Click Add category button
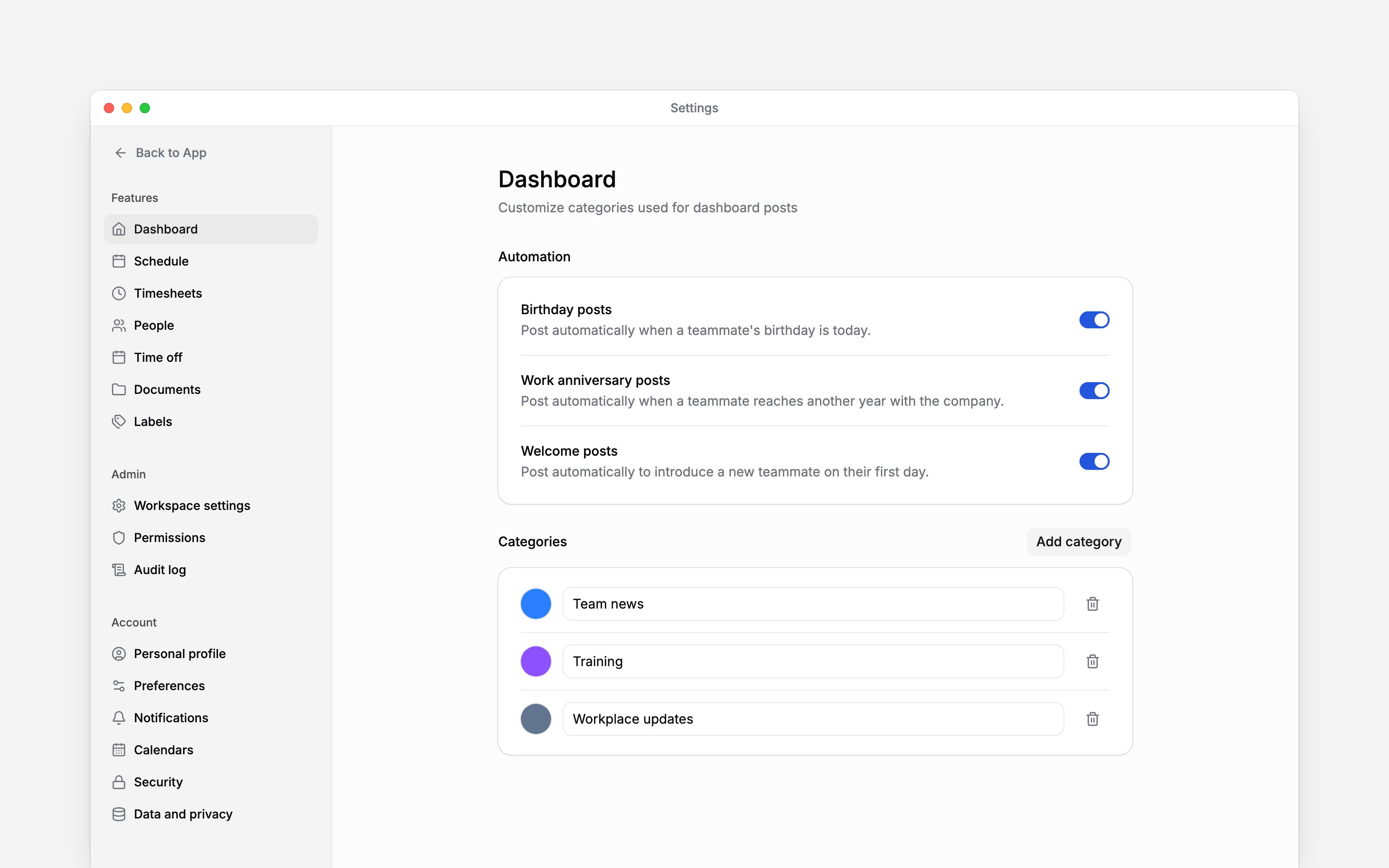 pyautogui.click(x=1079, y=542)
